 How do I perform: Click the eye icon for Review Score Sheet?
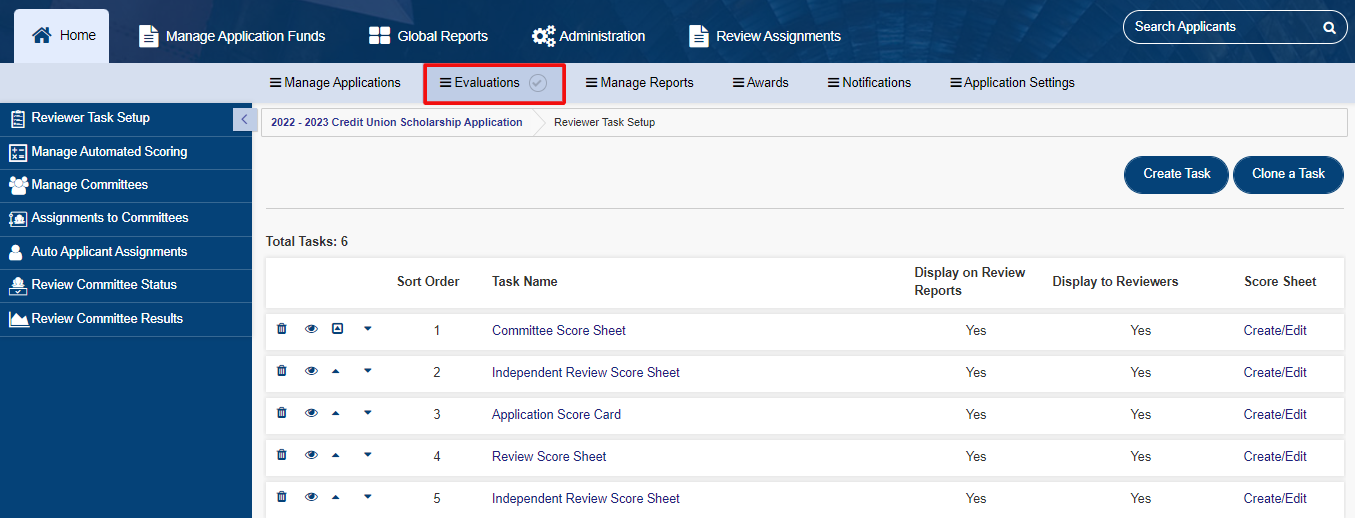click(311, 455)
